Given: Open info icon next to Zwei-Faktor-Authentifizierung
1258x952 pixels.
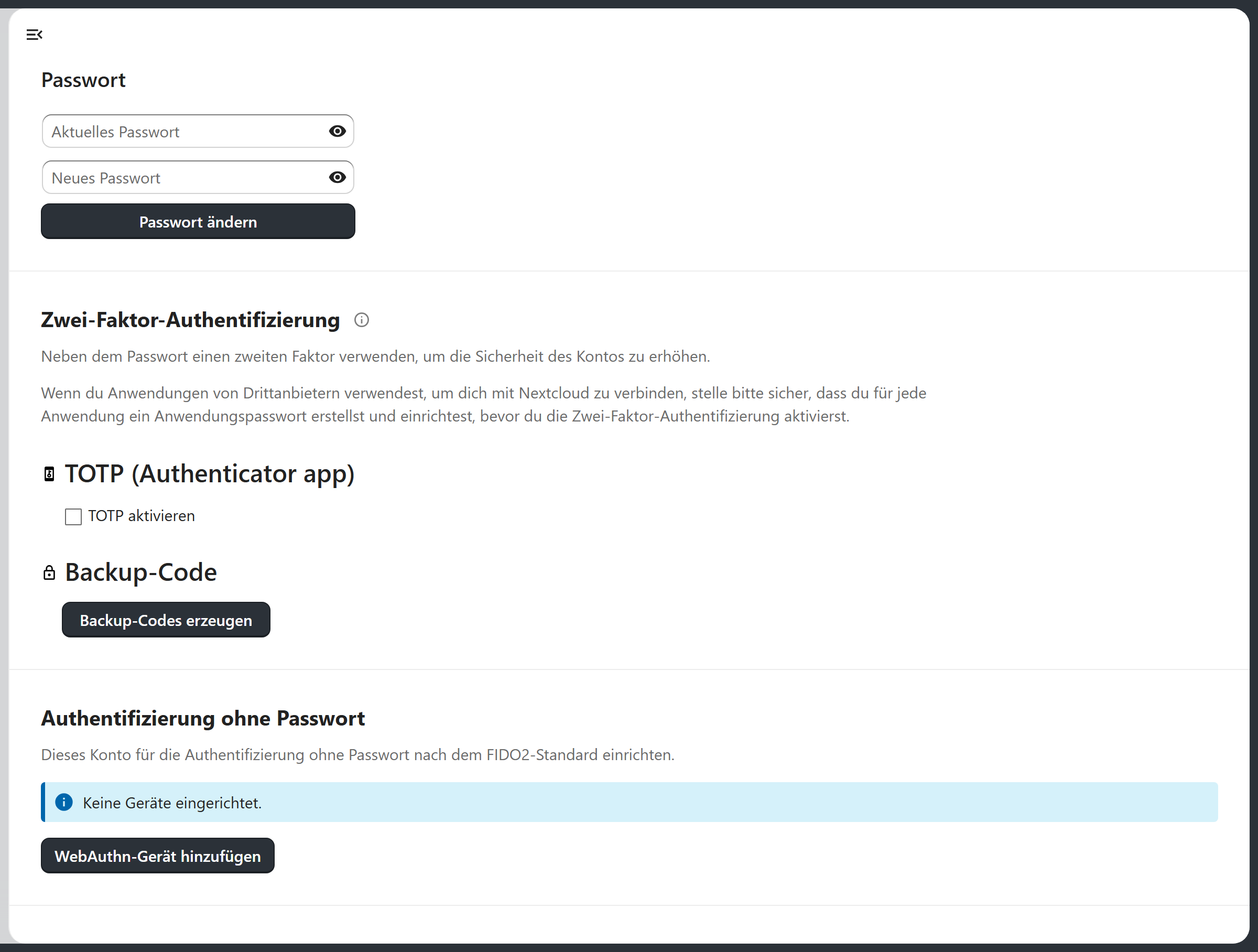Looking at the screenshot, I should click(x=362, y=320).
